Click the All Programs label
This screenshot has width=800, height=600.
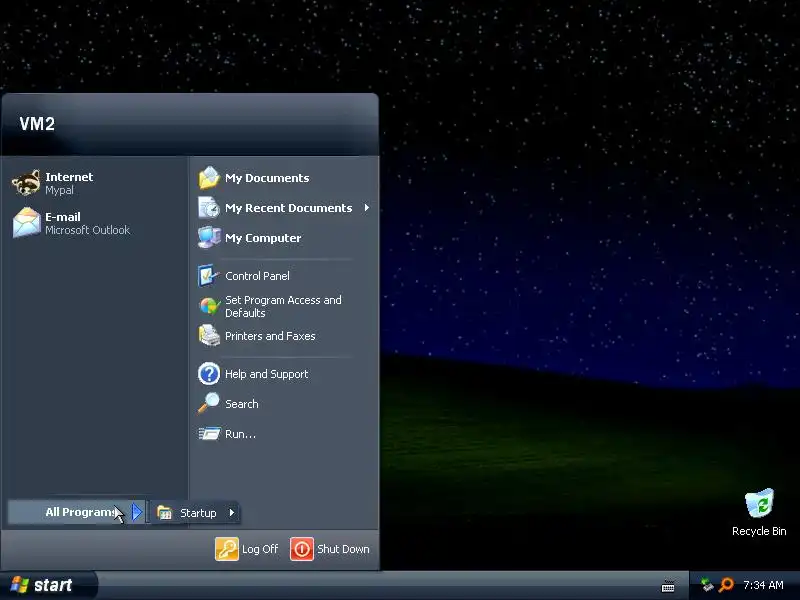pos(79,512)
